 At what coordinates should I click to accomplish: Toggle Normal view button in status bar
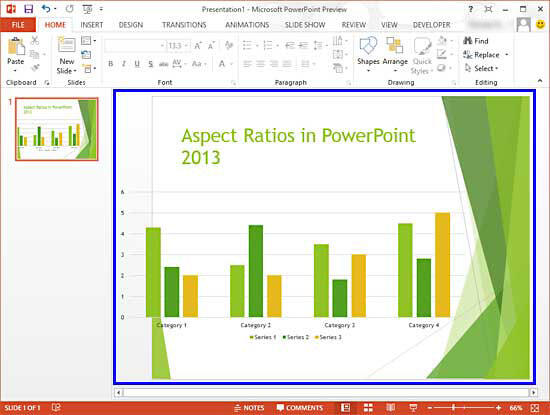[346, 408]
